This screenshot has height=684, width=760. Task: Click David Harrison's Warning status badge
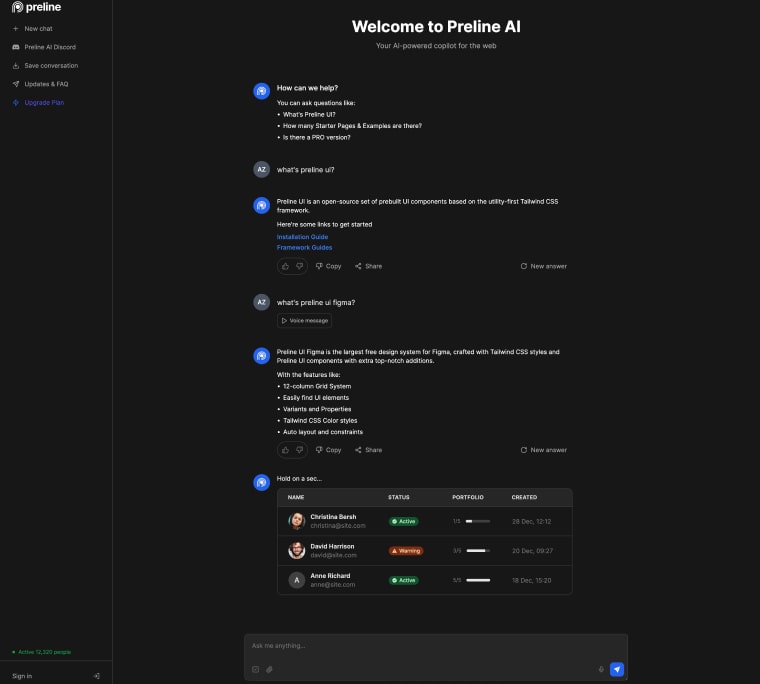point(406,551)
